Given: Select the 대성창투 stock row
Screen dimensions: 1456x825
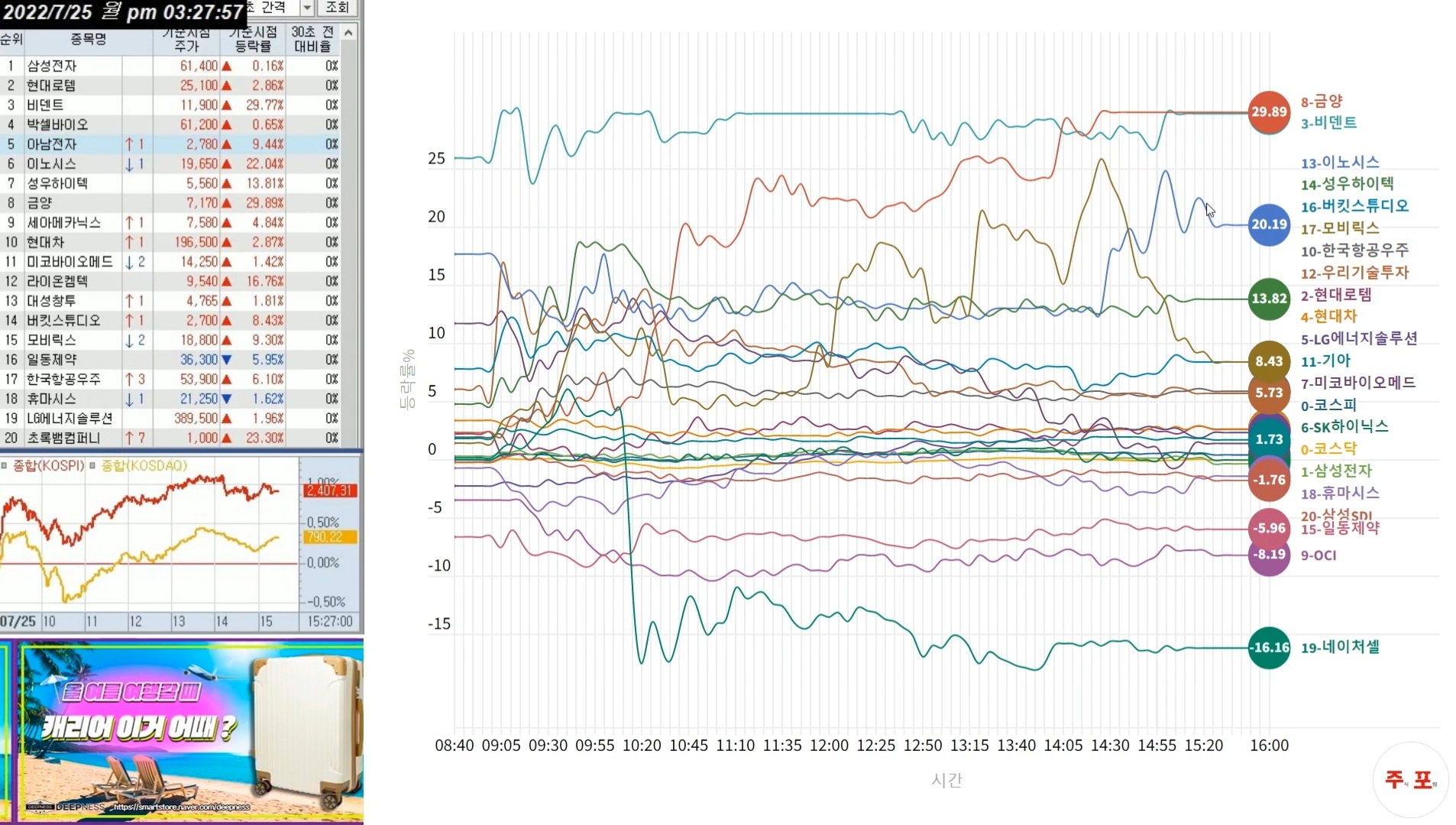Looking at the screenshot, I should tap(170, 301).
